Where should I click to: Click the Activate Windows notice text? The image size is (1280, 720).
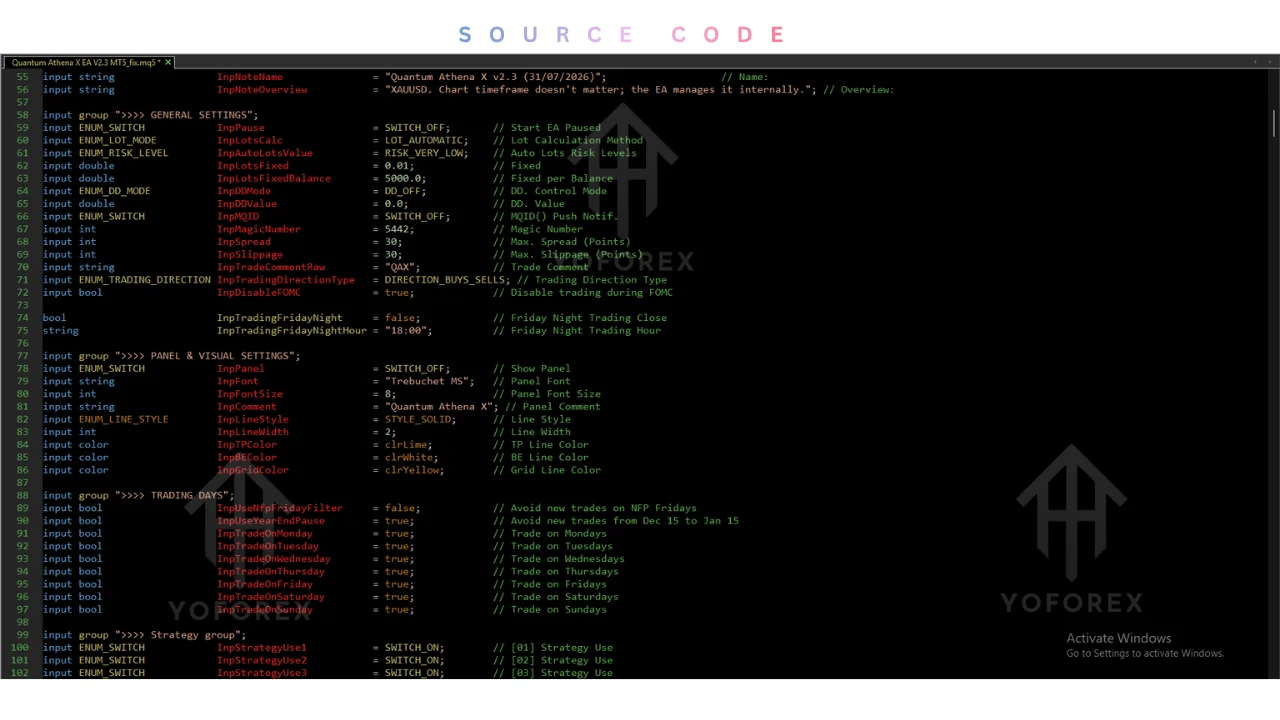click(x=1118, y=638)
